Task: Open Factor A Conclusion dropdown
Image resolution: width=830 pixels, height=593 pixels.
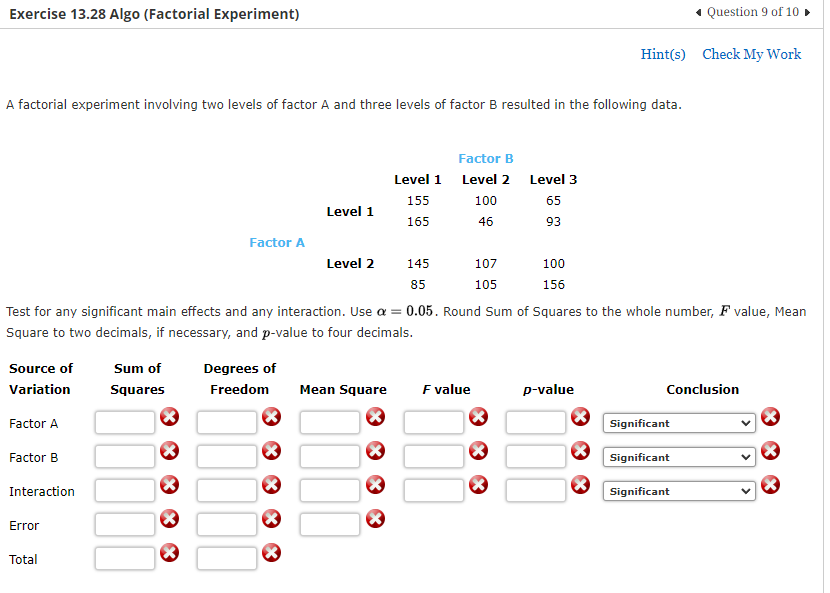Action: 679,423
